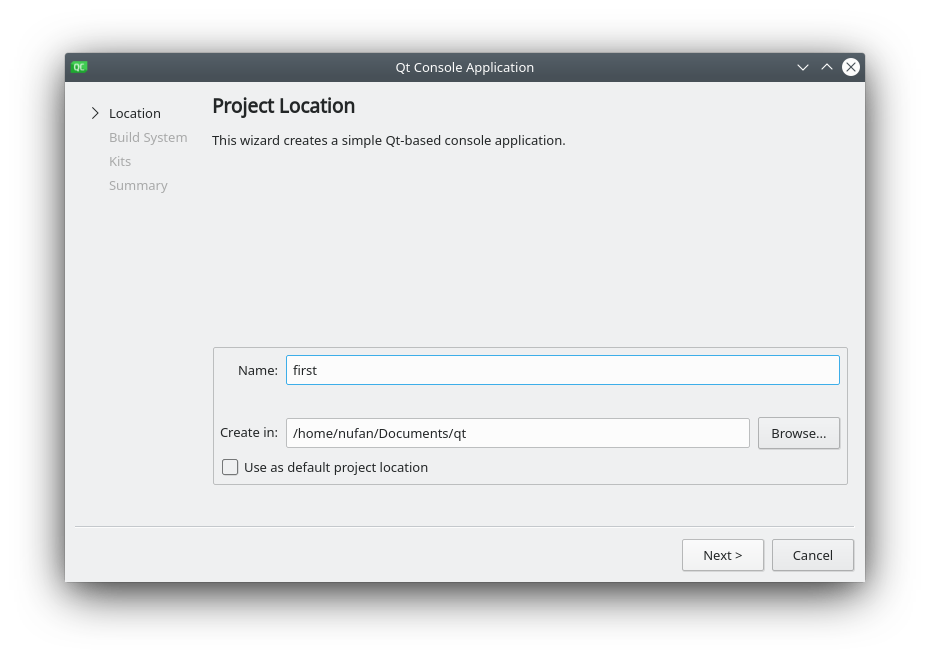The width and height of the screenshot is (930, 659).
Task: Click the Qt logo in the title bar
Action: (x=79, y=67)
